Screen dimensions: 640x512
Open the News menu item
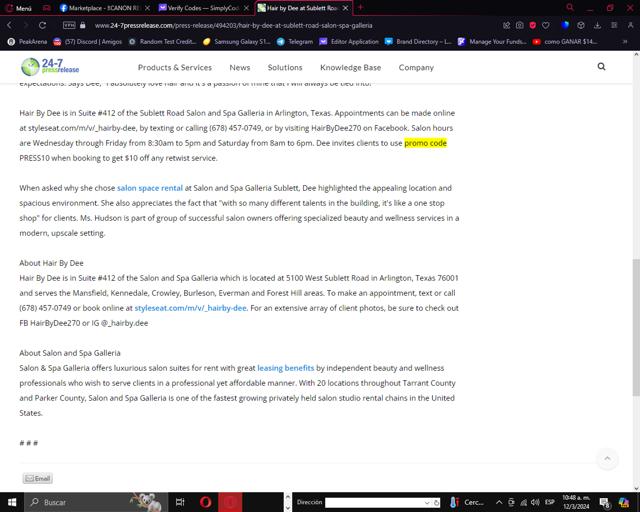pyautogui.click(x=240, y=67)
